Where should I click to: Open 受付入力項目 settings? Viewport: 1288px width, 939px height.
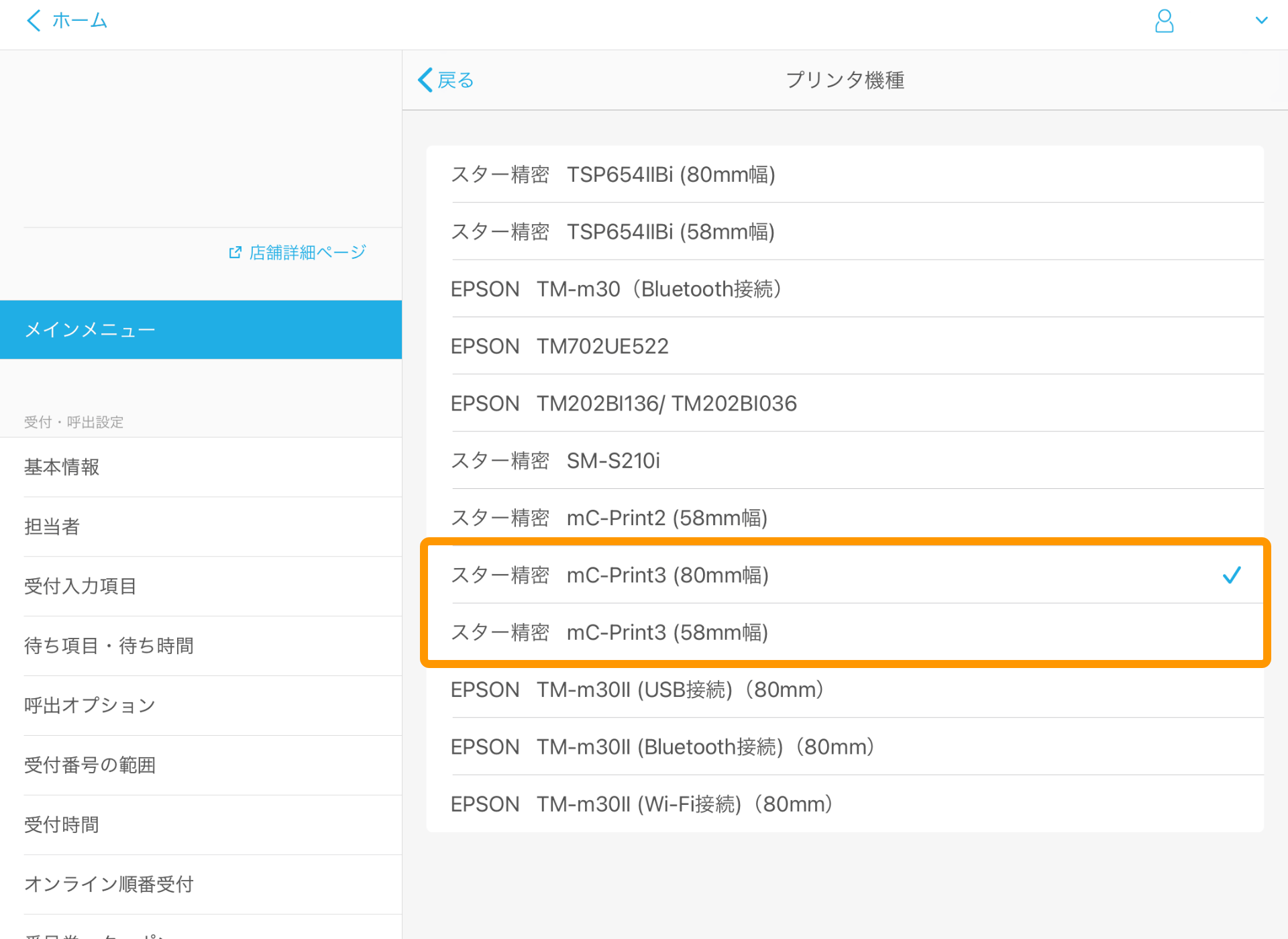point(201,586)
